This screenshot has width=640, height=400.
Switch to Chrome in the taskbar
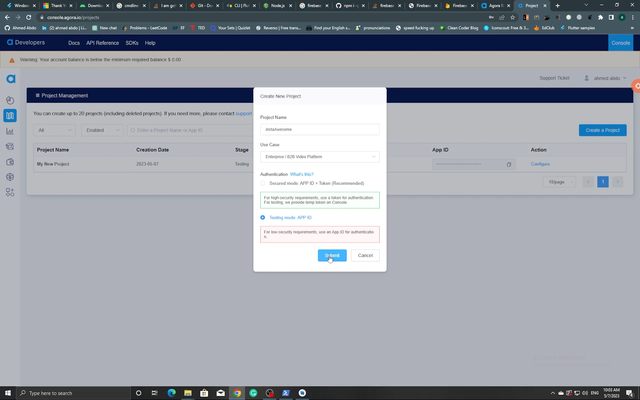point(237,393)
